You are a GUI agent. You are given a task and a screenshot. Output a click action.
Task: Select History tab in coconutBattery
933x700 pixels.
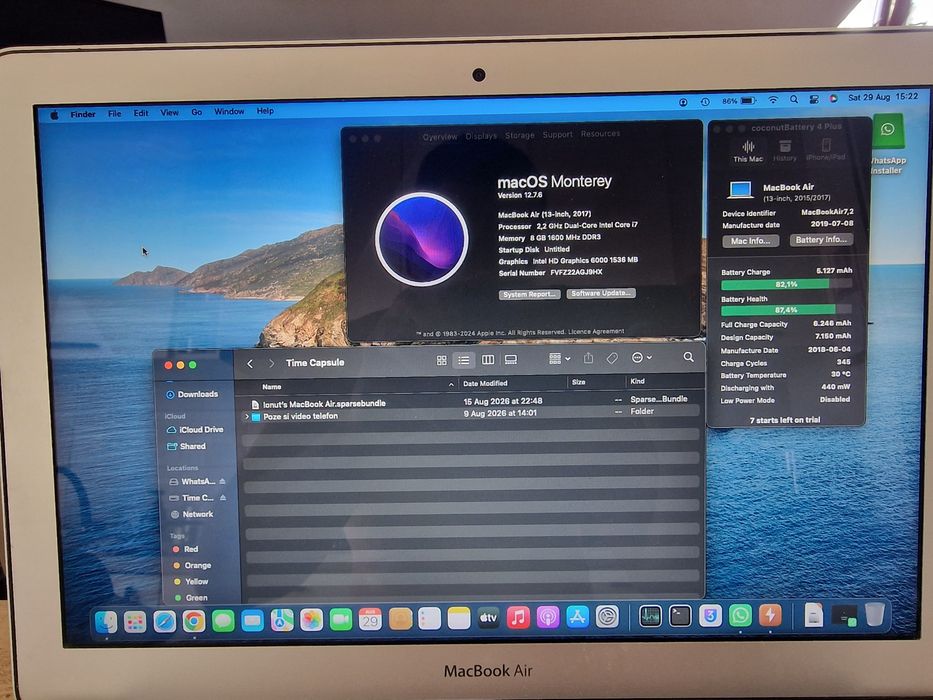pos(785,151)
